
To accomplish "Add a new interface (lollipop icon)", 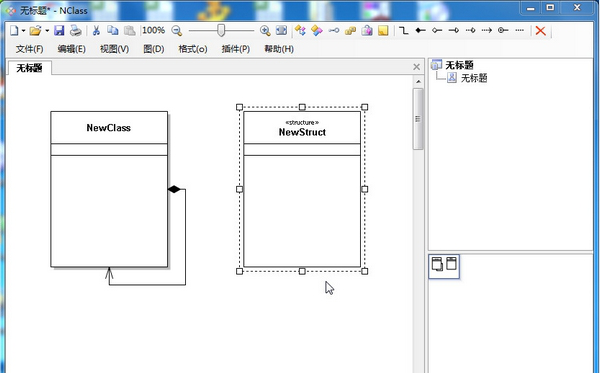I will 334,30.
